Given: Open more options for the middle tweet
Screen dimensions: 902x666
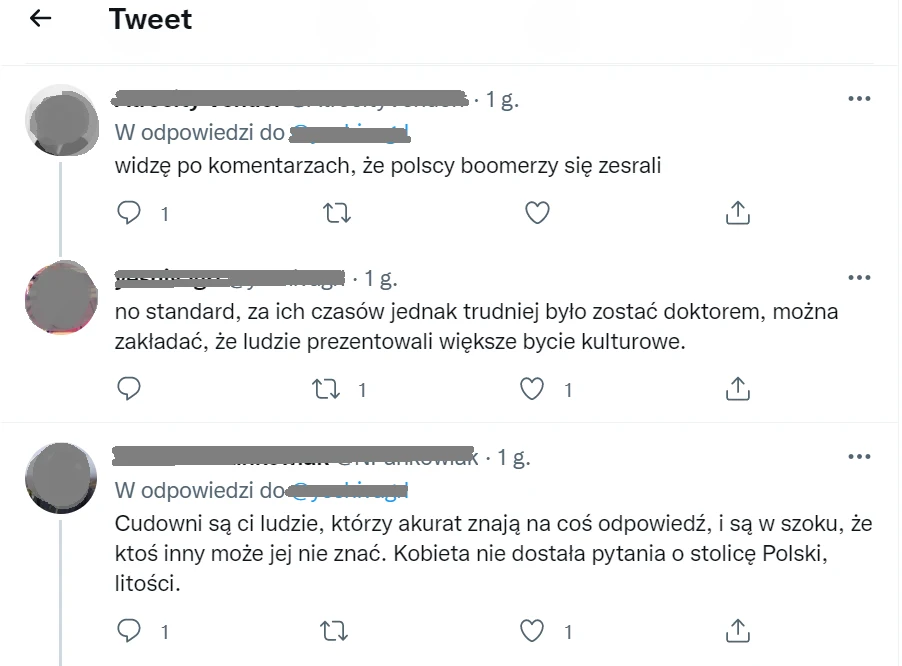Looking at the screenshot, I should [859, 276].
